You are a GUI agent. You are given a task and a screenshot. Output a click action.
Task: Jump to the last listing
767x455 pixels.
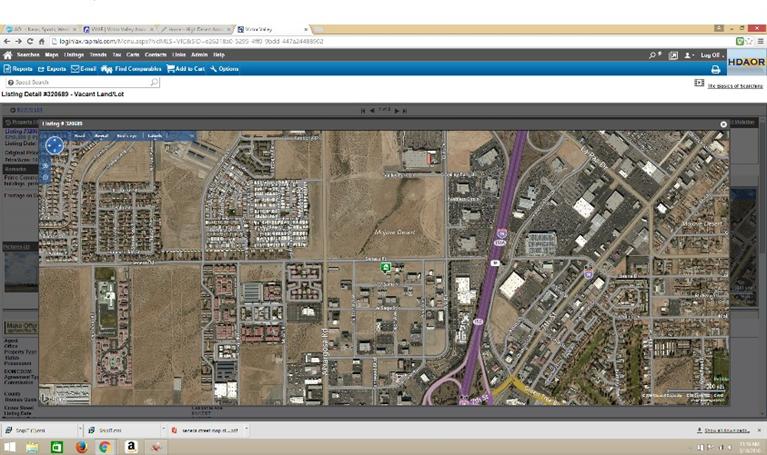(x=405, y=111)
